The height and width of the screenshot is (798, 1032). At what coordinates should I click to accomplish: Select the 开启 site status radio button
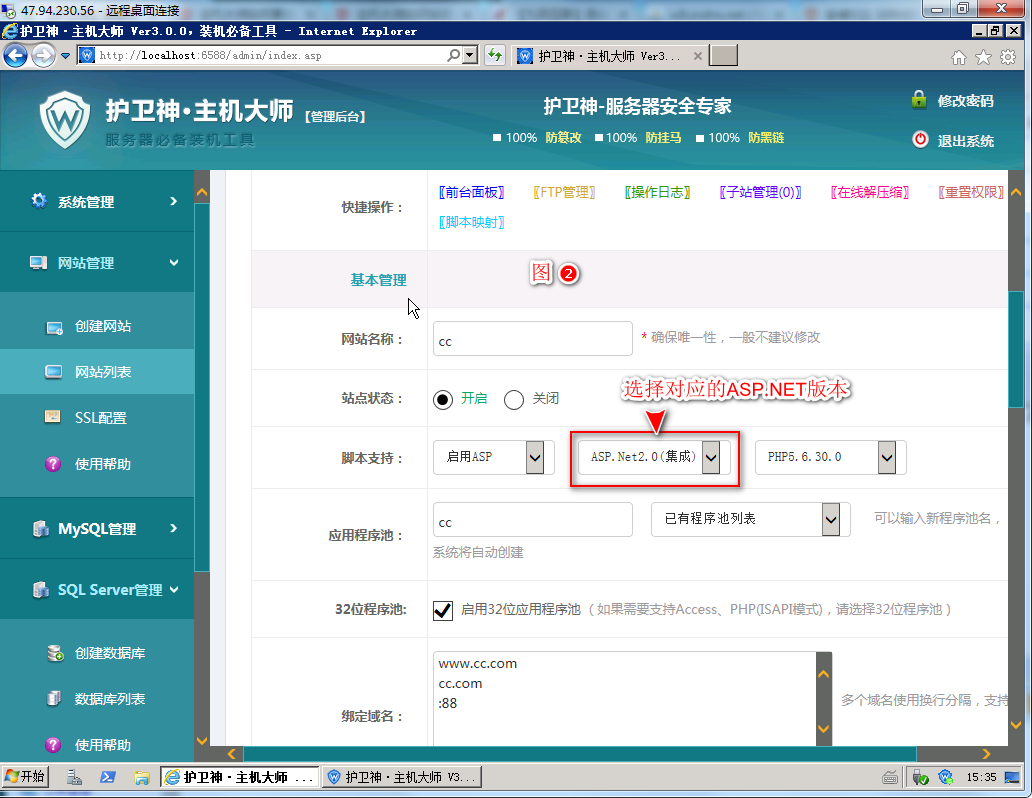tap(443, 399)
